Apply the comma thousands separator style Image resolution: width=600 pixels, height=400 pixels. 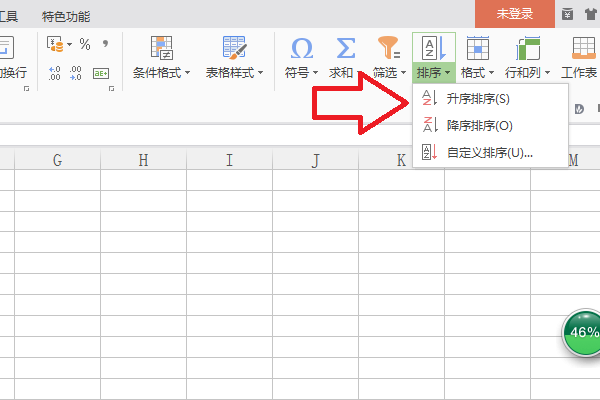point(106,43)
